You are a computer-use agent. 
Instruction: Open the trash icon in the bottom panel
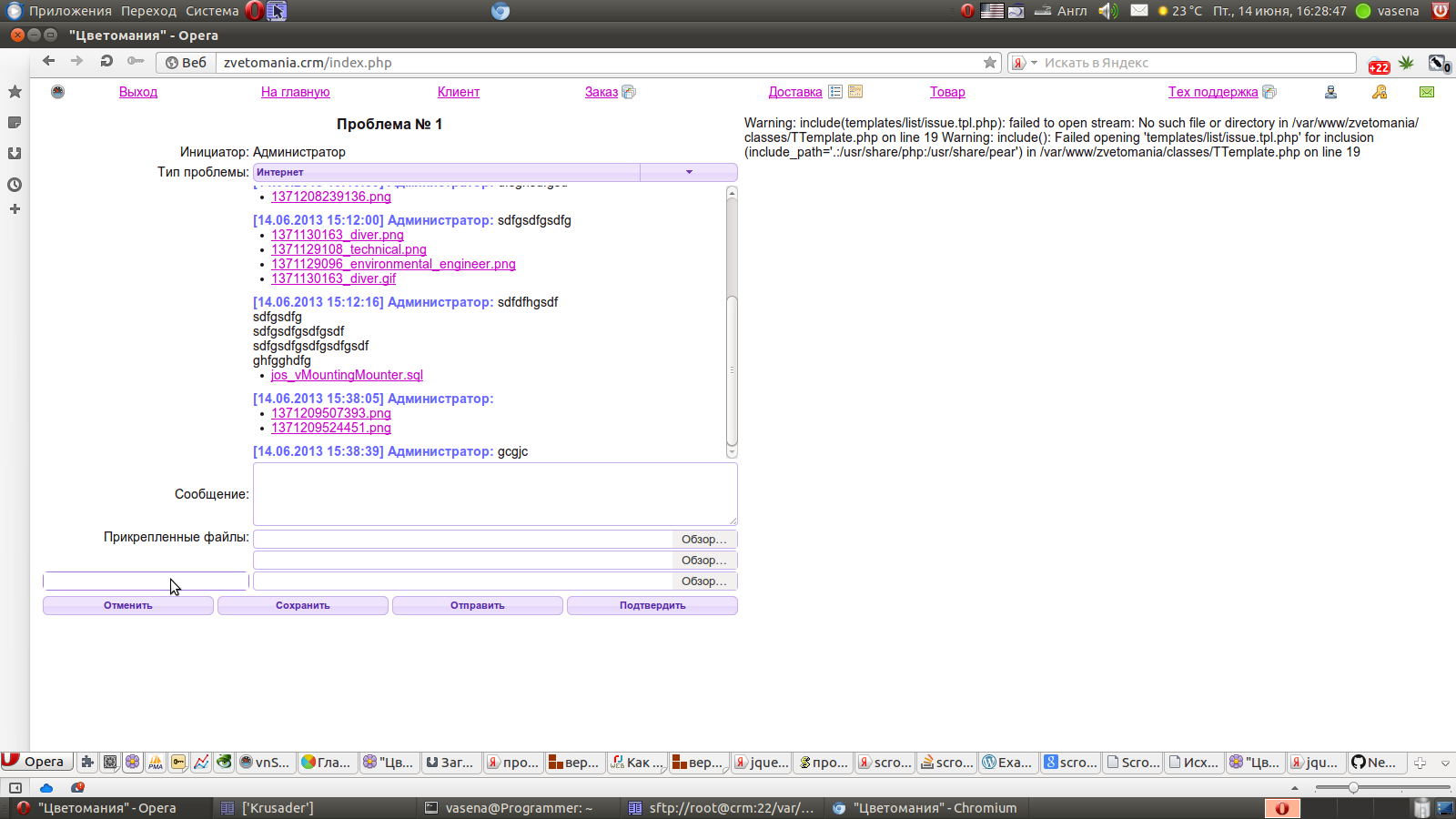point(1421,808)
